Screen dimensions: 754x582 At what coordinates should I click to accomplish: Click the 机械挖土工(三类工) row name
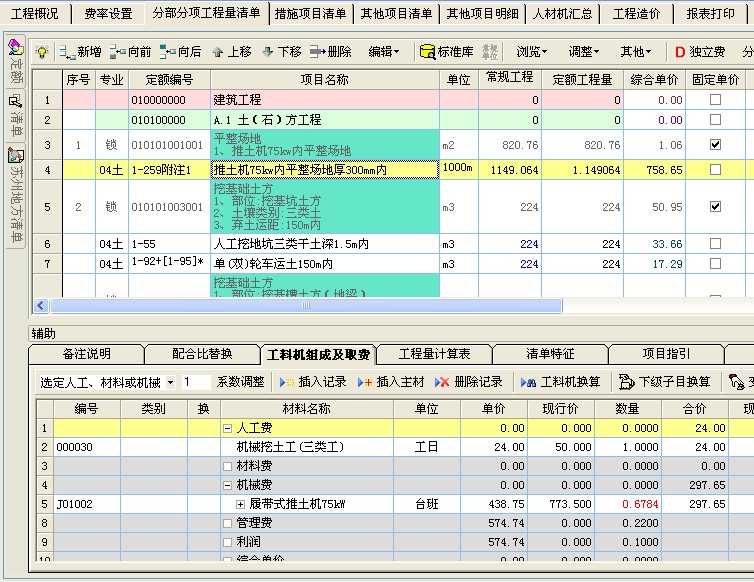[x=290, y=447]
